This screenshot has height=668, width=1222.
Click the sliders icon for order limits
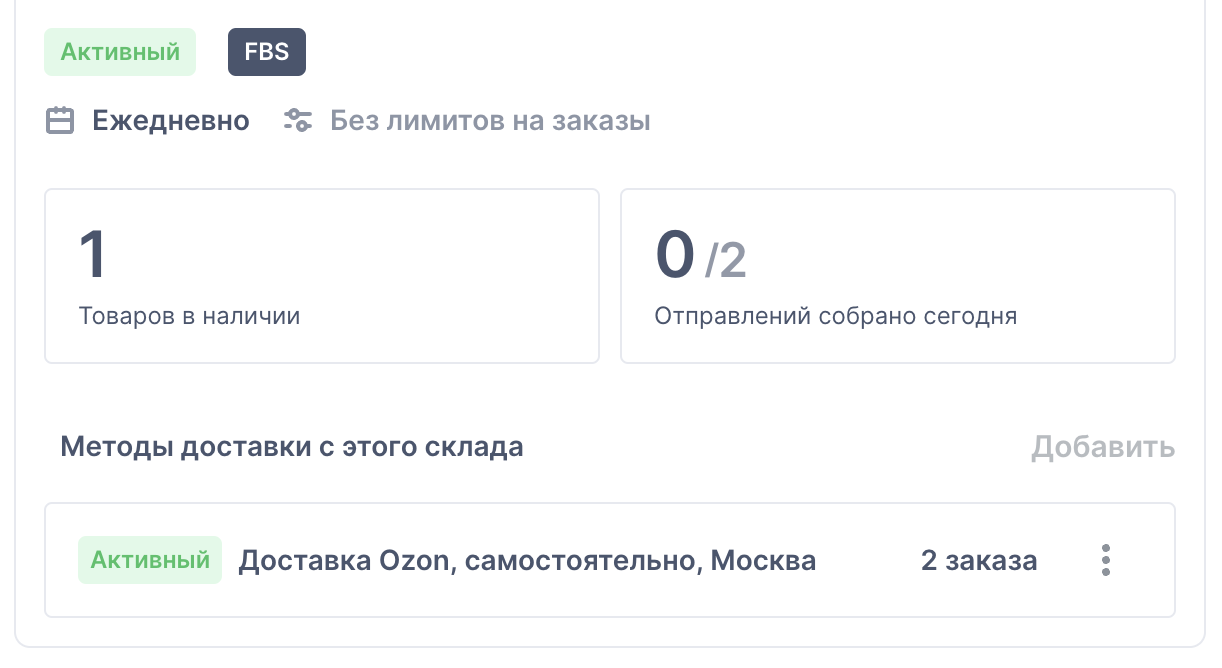297,122
